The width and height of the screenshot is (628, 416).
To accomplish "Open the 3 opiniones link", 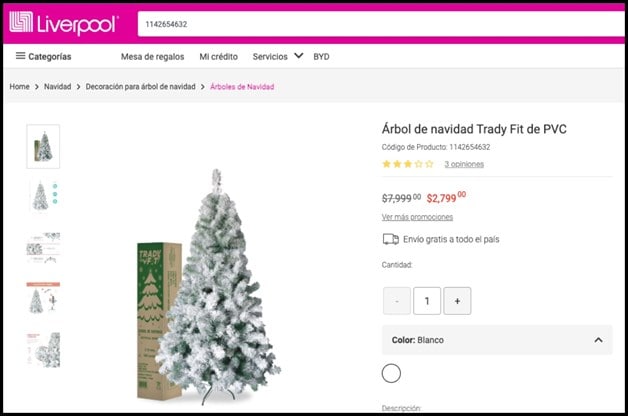I will [x=464, y=164].
